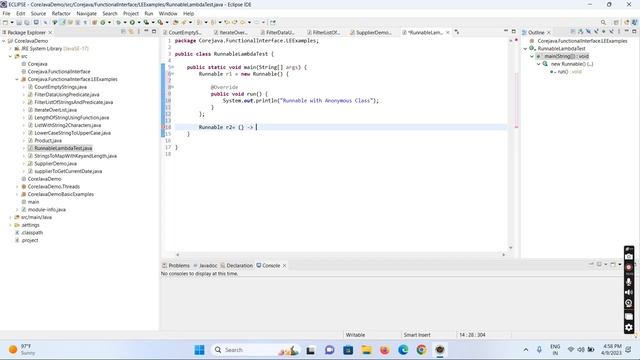Click the Search magnifier icon at top right

click(603, 22)
